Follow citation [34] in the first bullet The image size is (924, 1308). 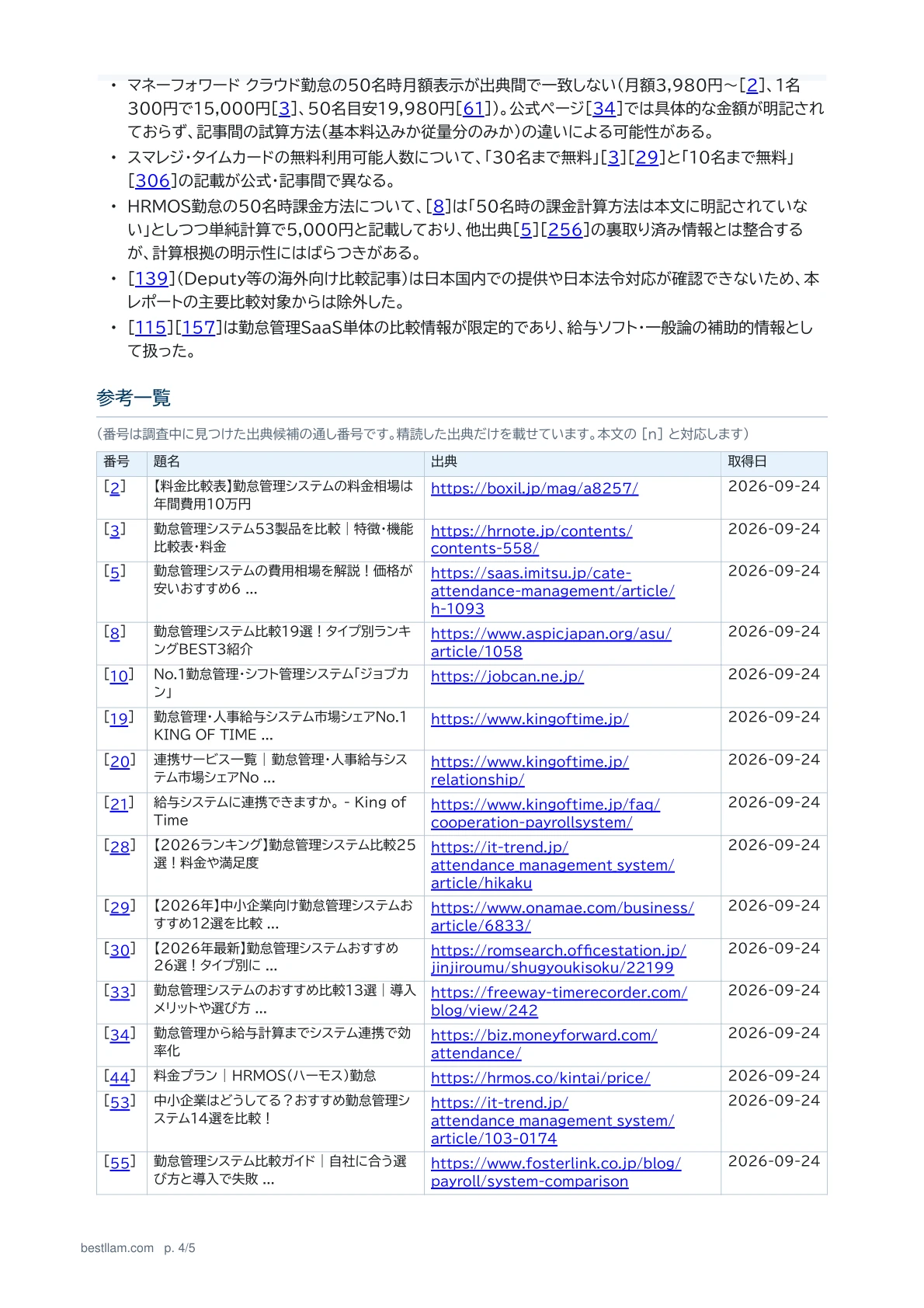(604, 109)
